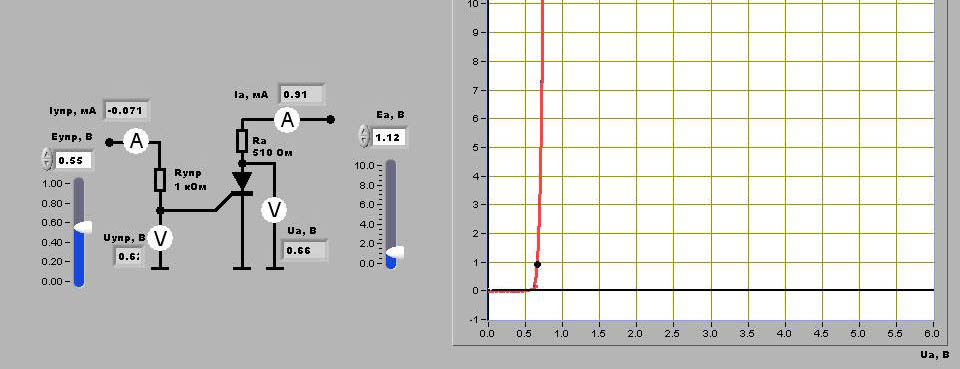The width and height of the screenshot is (960, 369).
Task: Click the Ua voltmeter V symbol
Action: pyautogui.click(x=274, y=210)
